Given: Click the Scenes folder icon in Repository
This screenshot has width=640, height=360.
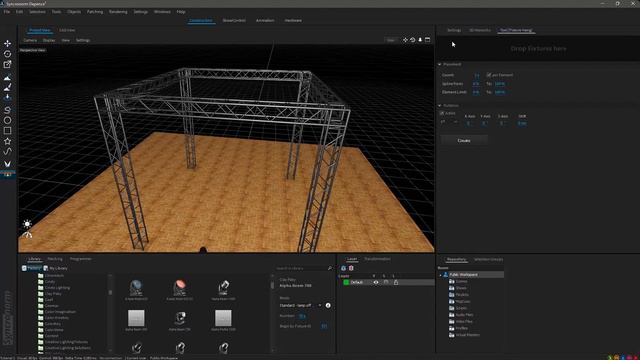Looking at the screenshot, I should pos(451,281).
